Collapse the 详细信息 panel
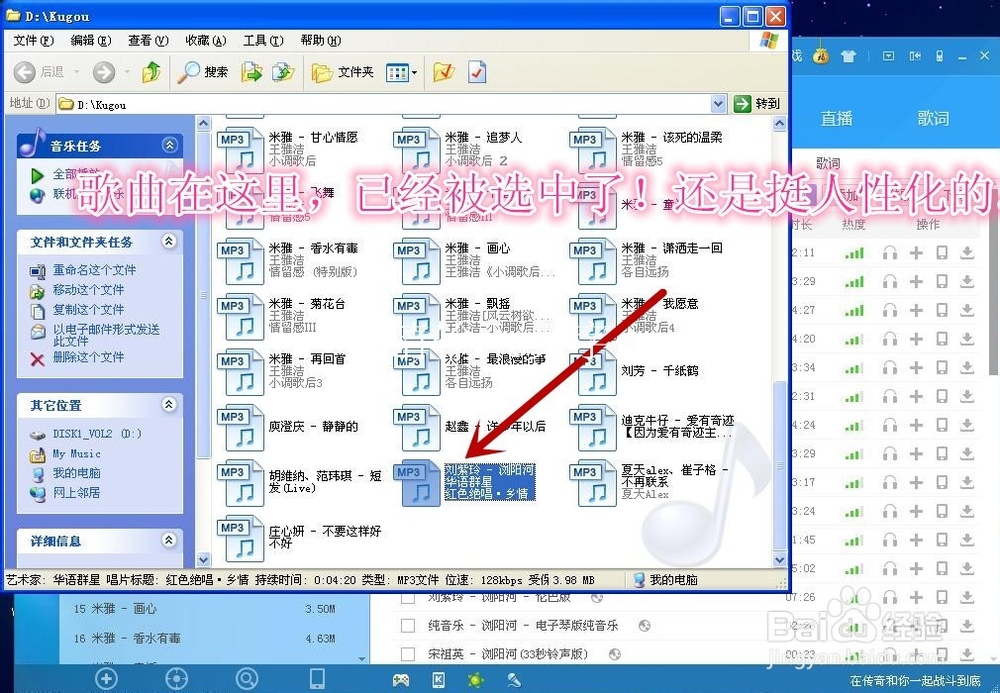 coord(169,540)
